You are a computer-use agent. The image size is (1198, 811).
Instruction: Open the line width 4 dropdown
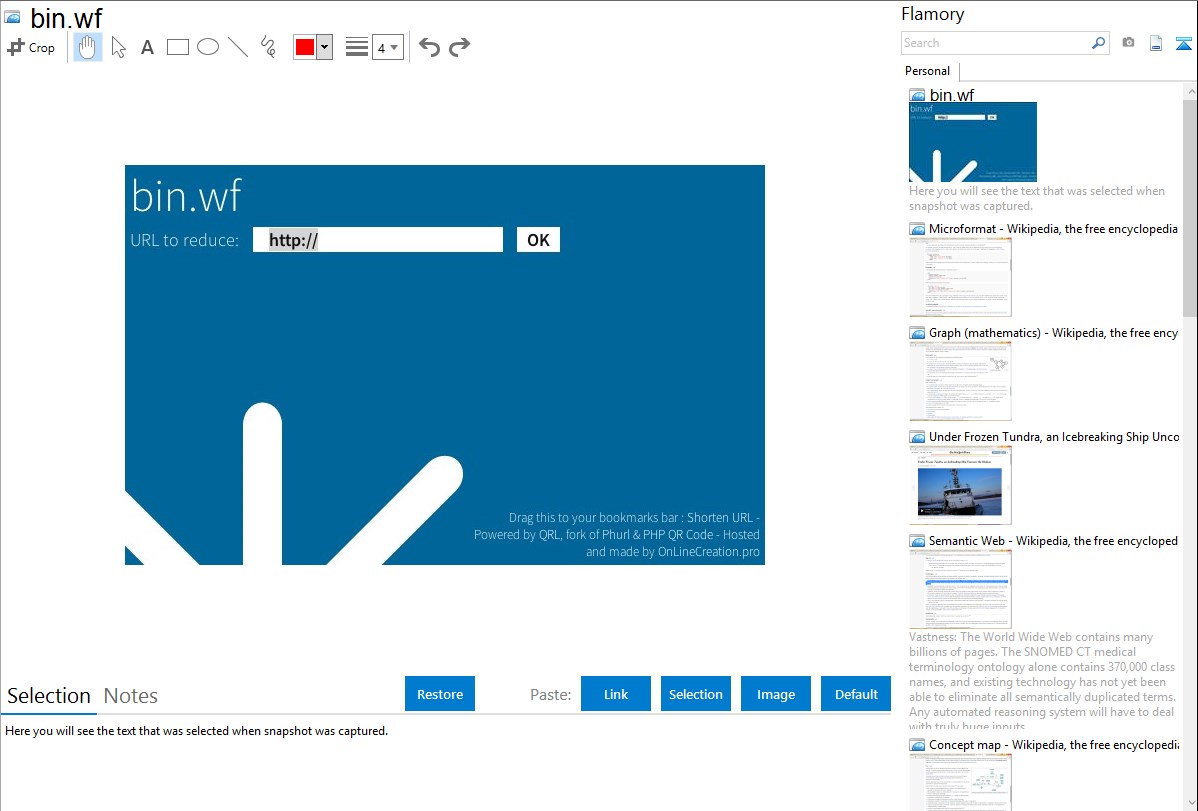click(387, 47)
